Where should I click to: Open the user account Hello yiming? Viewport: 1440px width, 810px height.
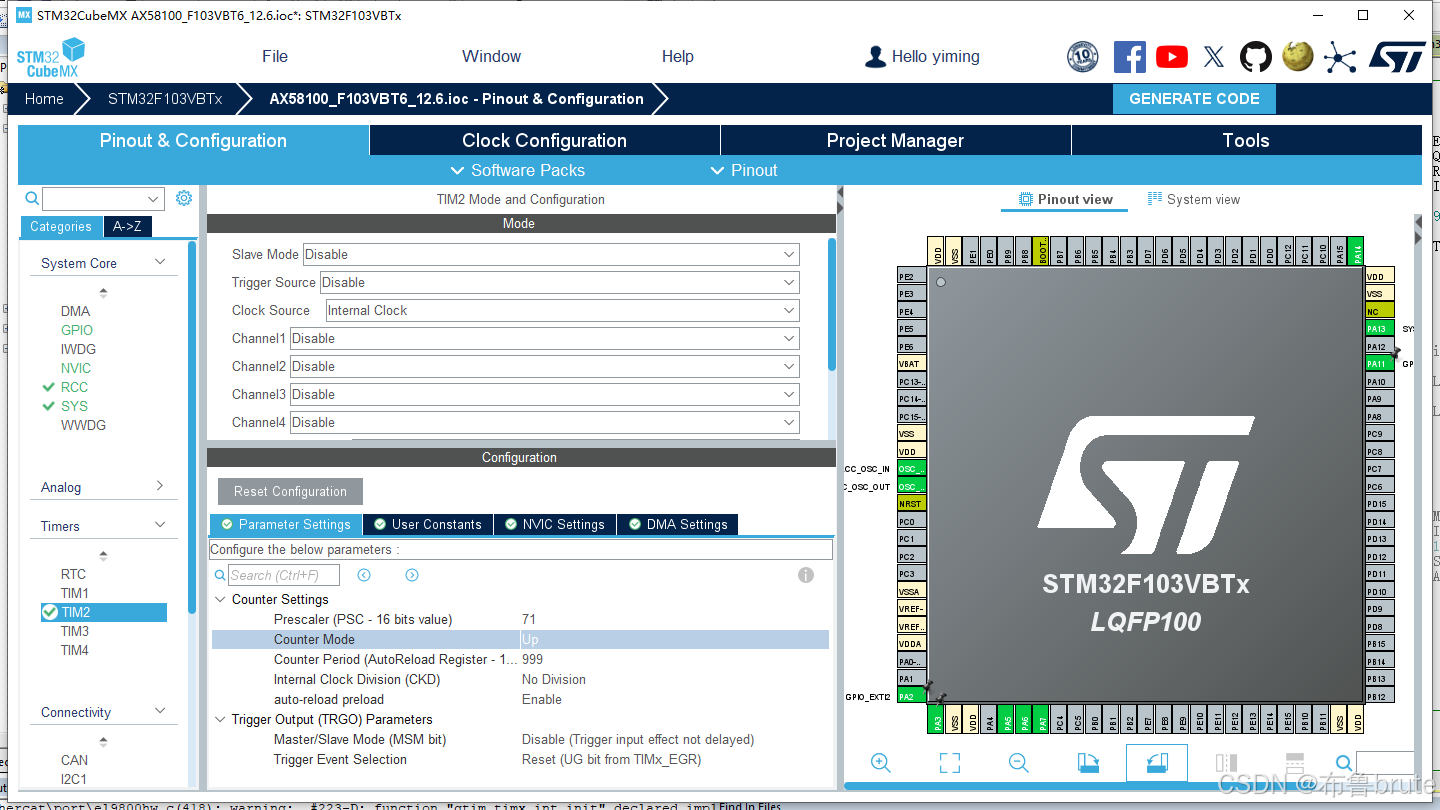[x=922, y=57]
